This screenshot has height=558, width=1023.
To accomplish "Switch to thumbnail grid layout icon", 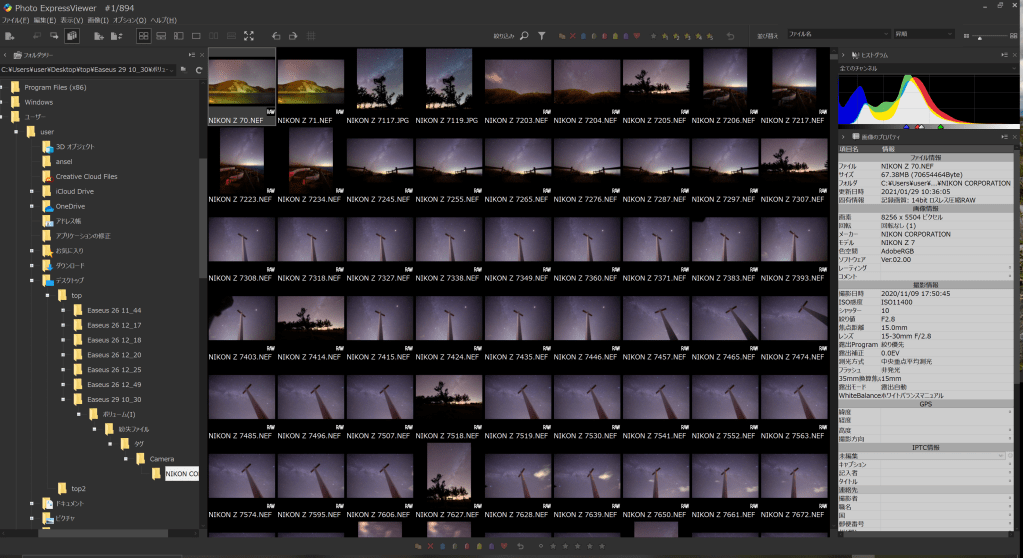I will coord(143,36).
